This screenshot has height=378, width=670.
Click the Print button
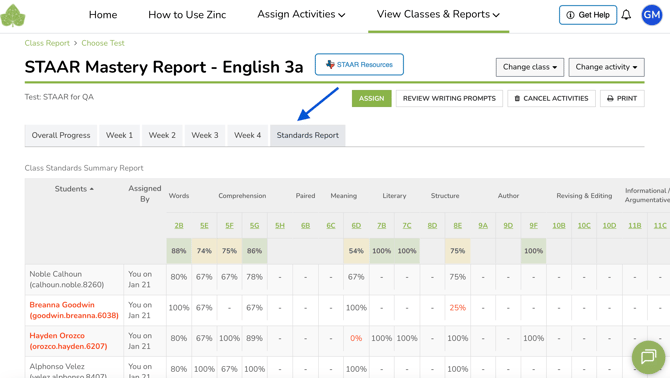(x=622, y=98)
